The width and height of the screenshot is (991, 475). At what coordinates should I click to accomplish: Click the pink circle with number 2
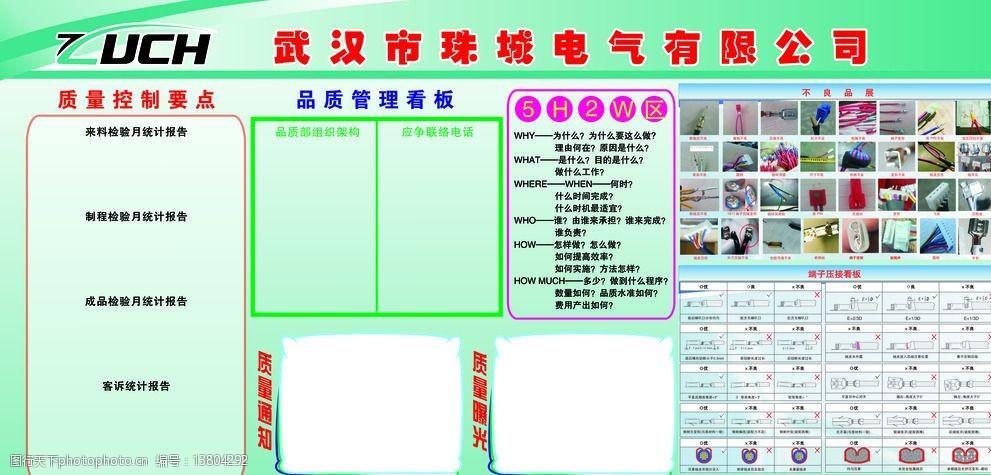pyautogui.click(x=592, y=110)
